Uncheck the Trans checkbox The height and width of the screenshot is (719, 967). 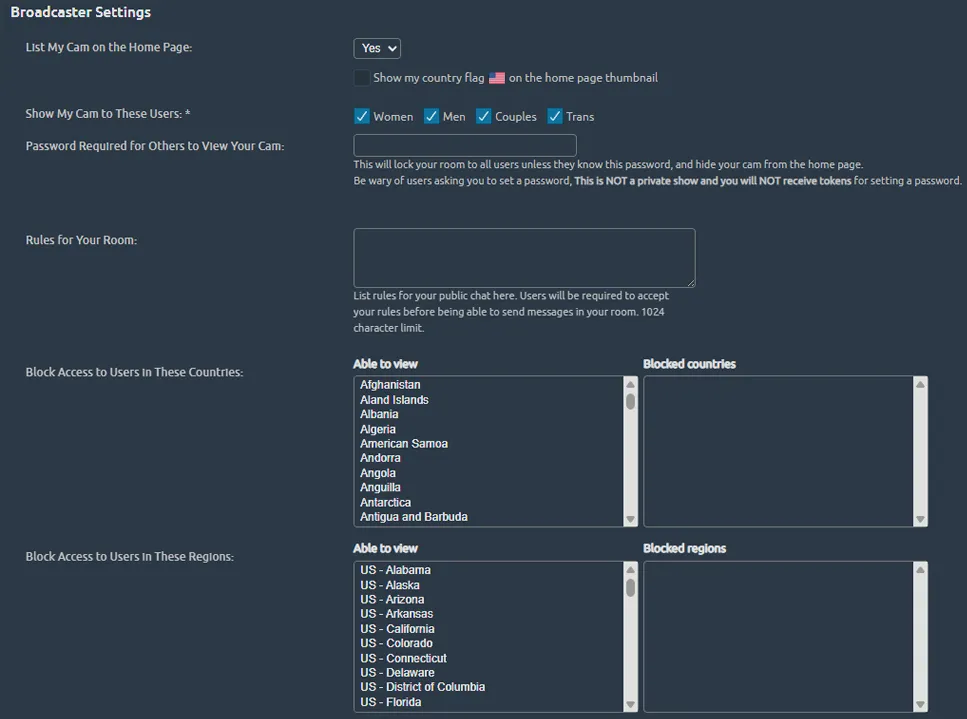[554, 115]
